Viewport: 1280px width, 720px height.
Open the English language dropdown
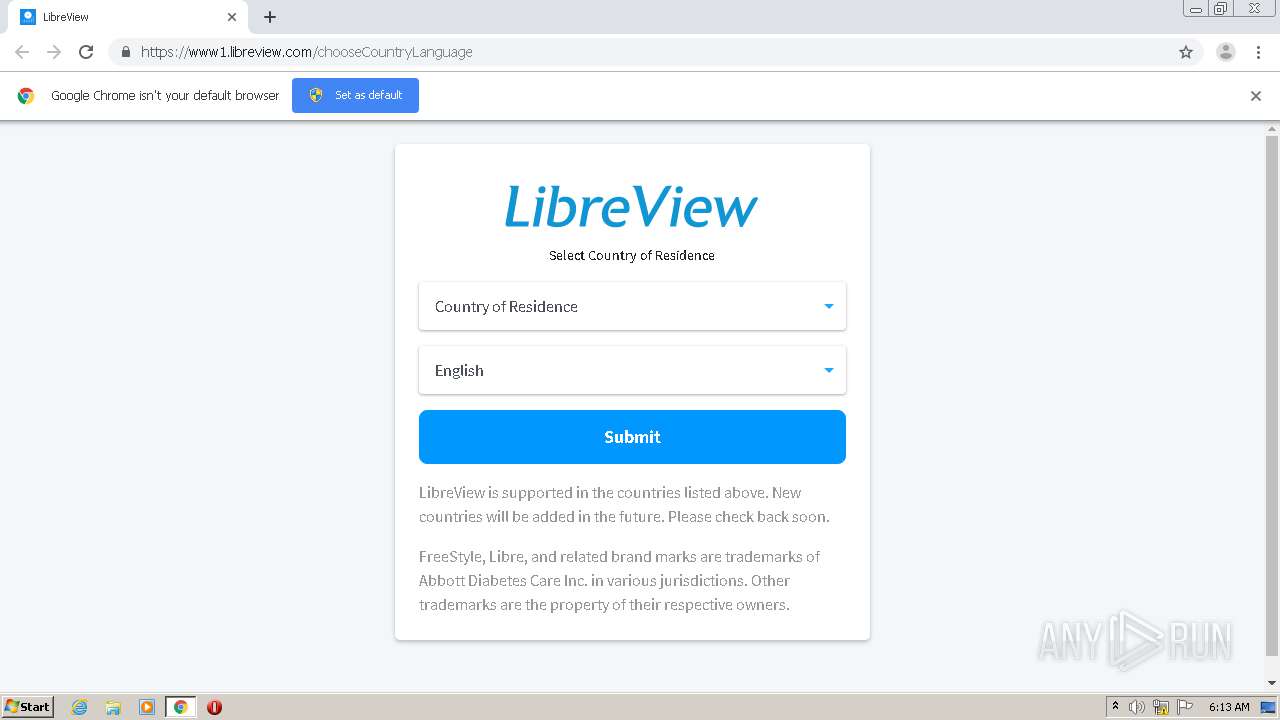[632, 370]
